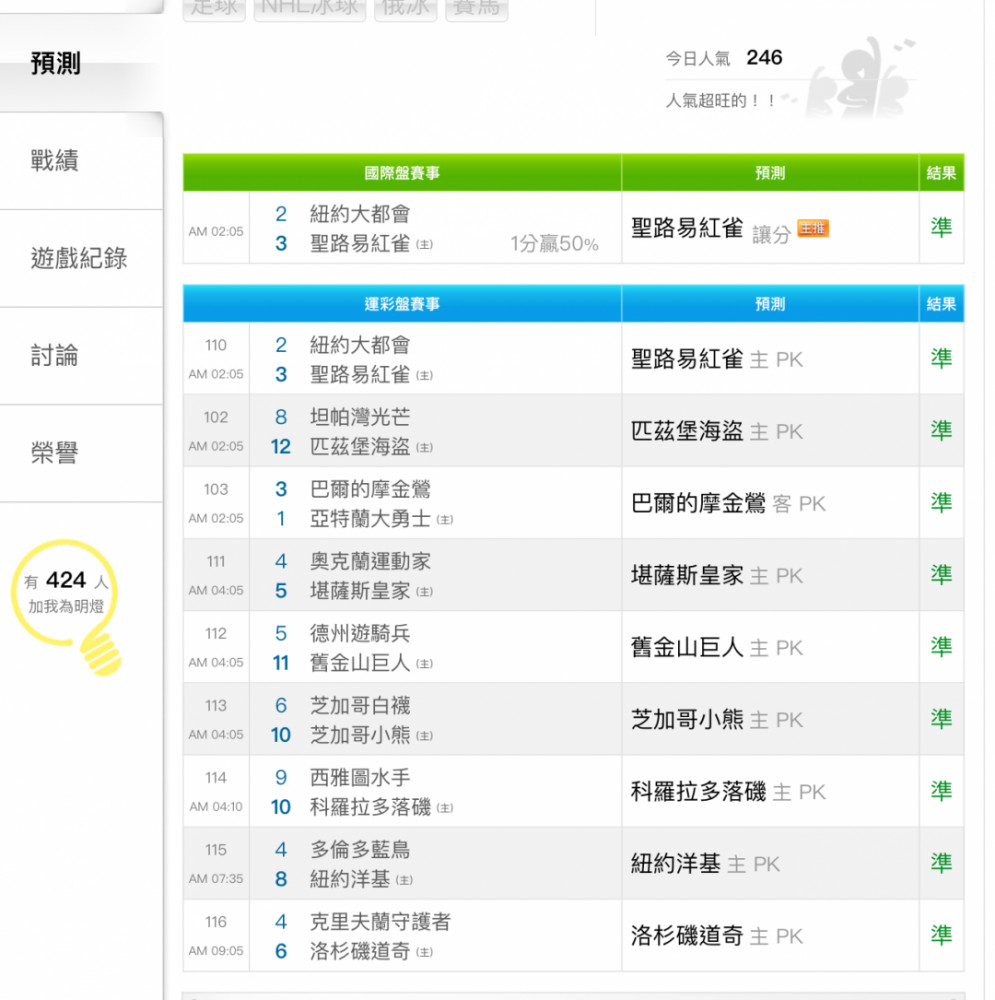995x1000 pixels.
Task: Click the gray mascot figure beside 今日人氣
Action: (x=858, y=80)
